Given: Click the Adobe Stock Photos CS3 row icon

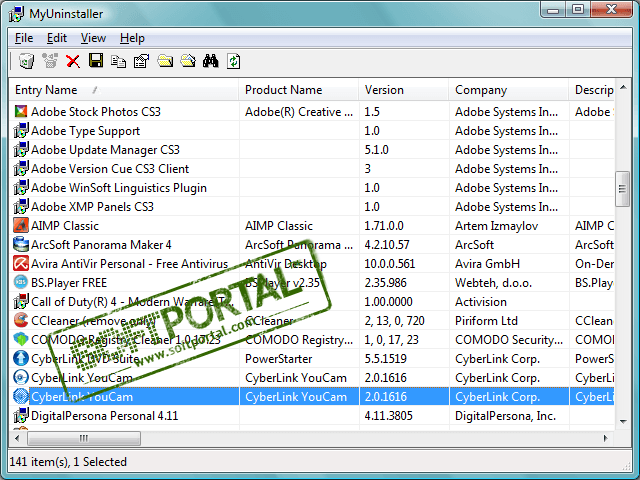Looking at the screenshot, I should 21,111.
